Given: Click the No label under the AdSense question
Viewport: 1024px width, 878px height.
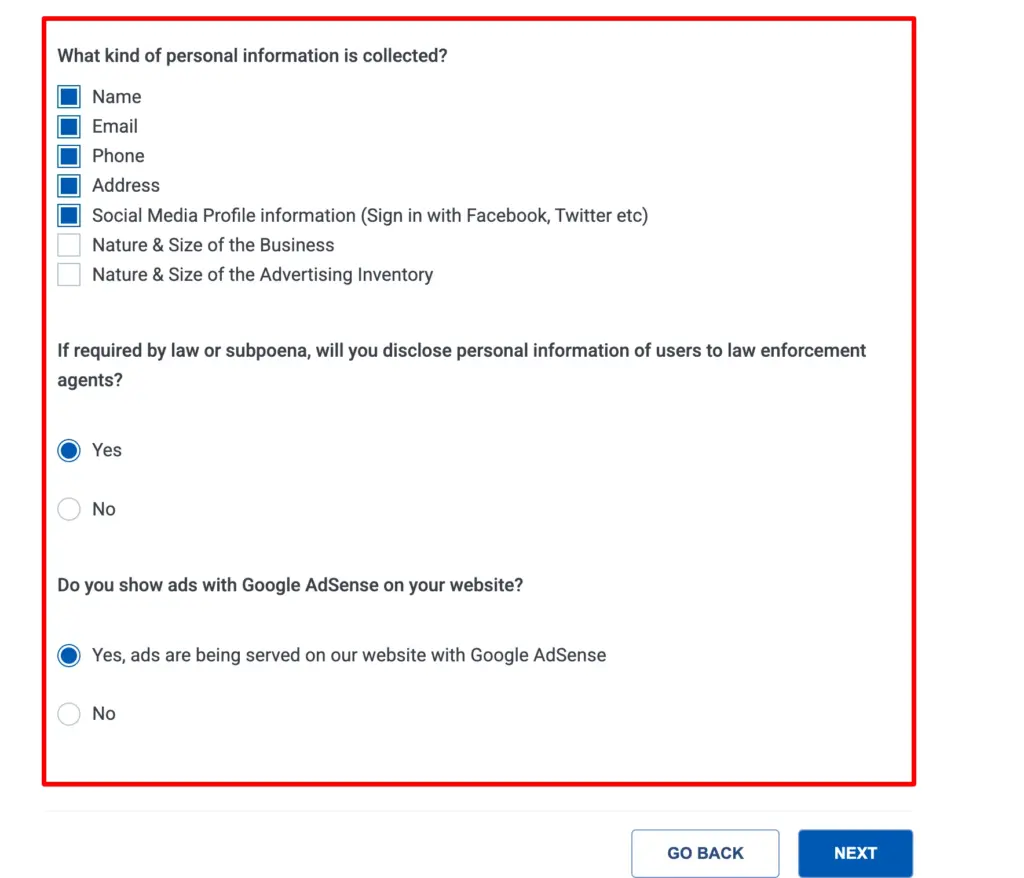Looking at the screenshot, I should coord(104,713).
